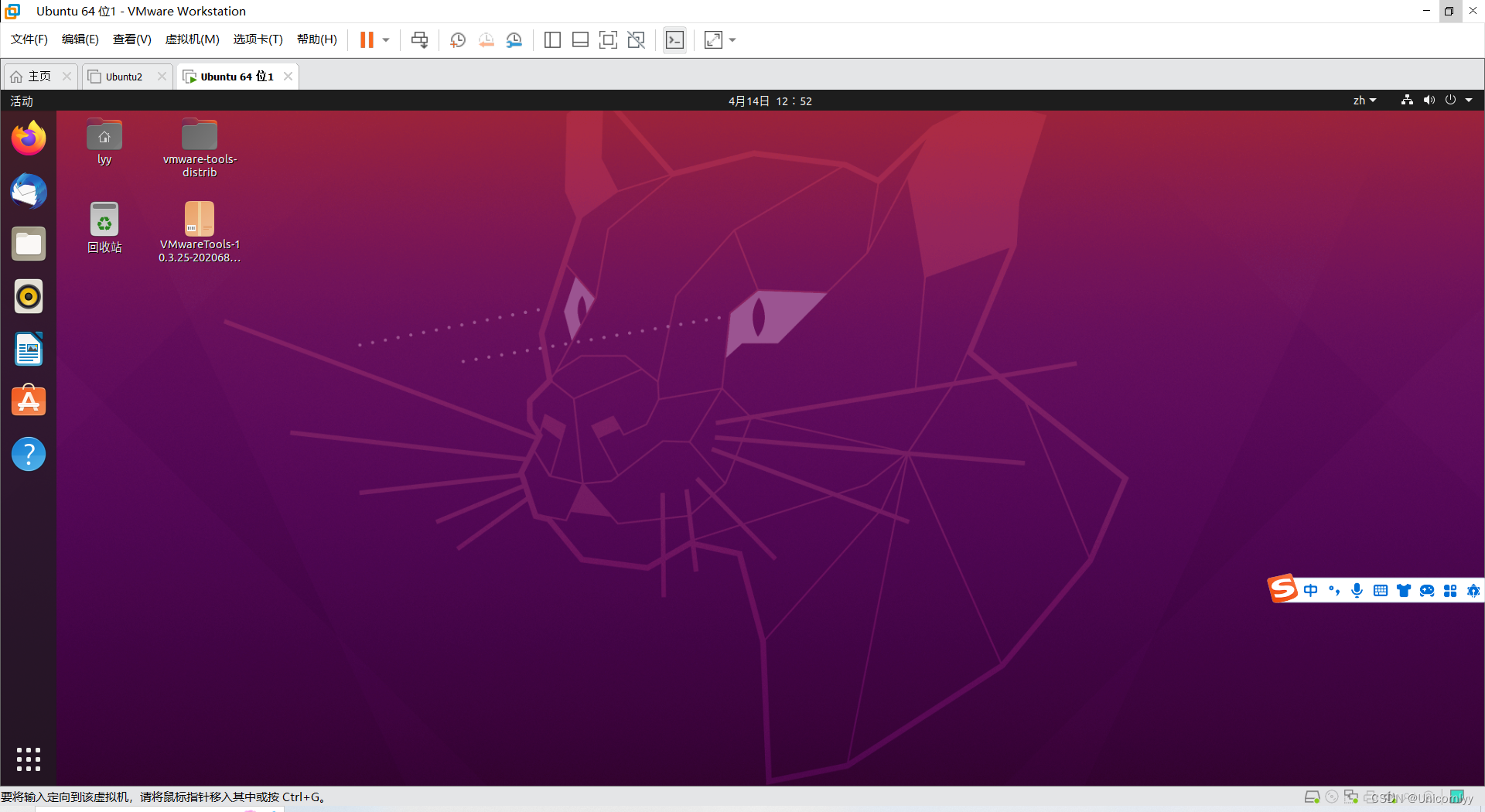Open the 文件(F) menu
This screenshot has width=1485, height=812.
[x=29, y=39]
